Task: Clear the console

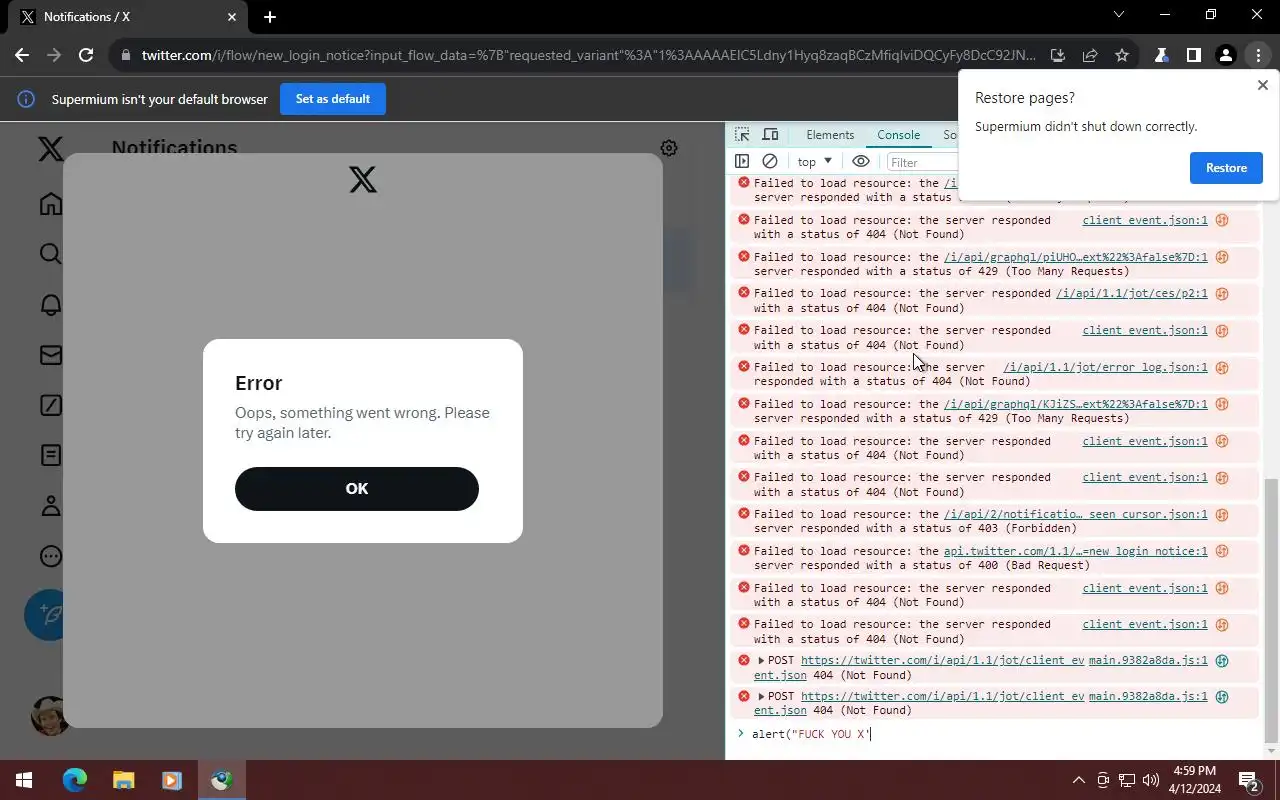Action: pyautogui.click(x=770, y=161)
